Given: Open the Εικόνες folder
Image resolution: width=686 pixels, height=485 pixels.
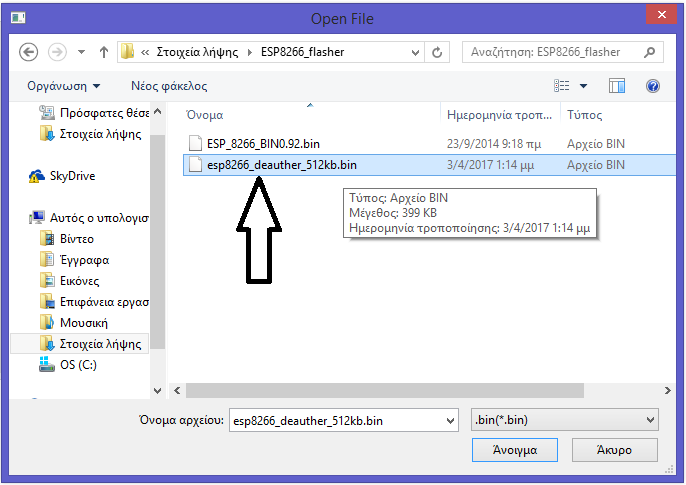Looking at the screenshot, I should 70,281.
